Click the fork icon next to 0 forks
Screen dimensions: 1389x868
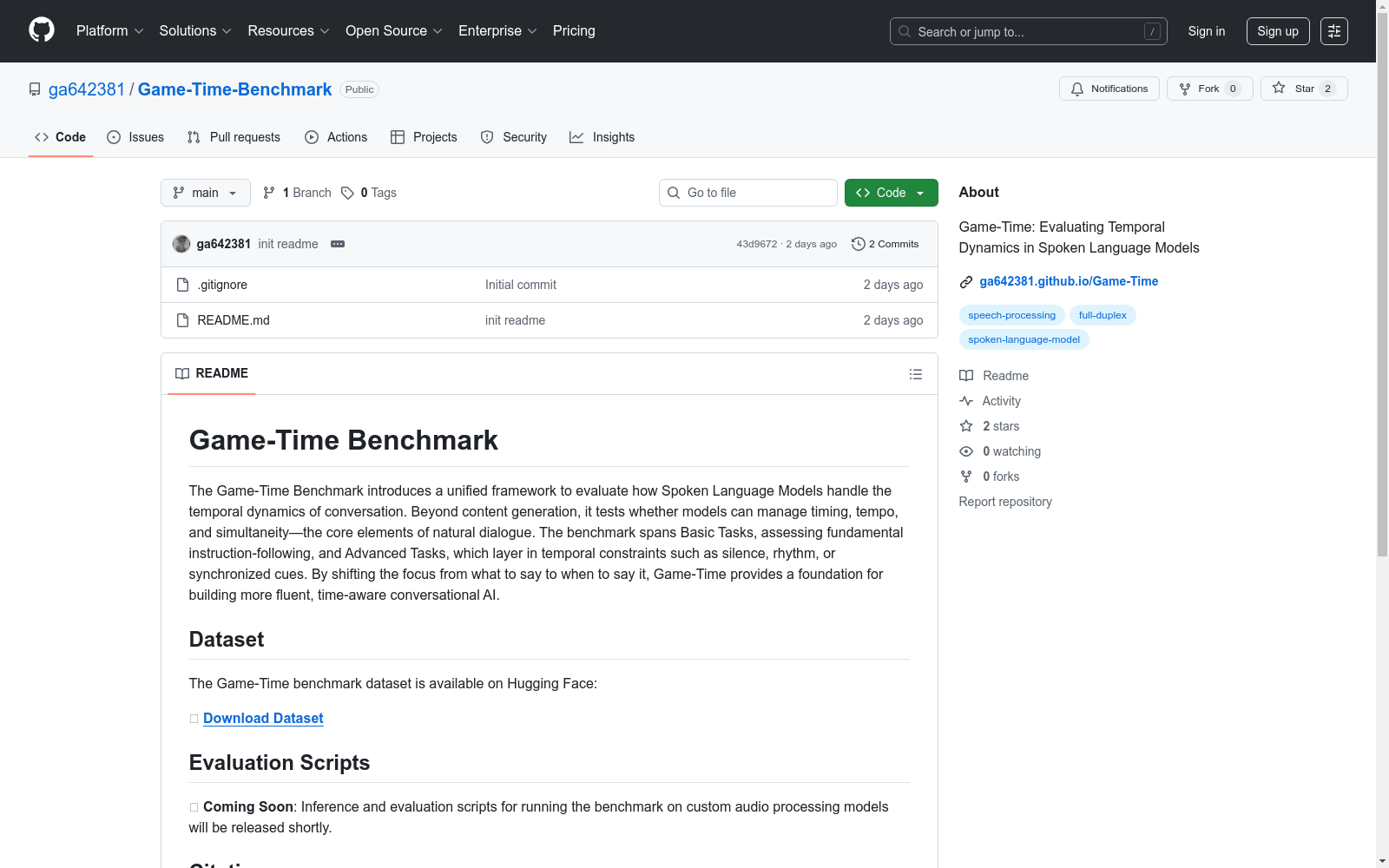tap(966, 477)
